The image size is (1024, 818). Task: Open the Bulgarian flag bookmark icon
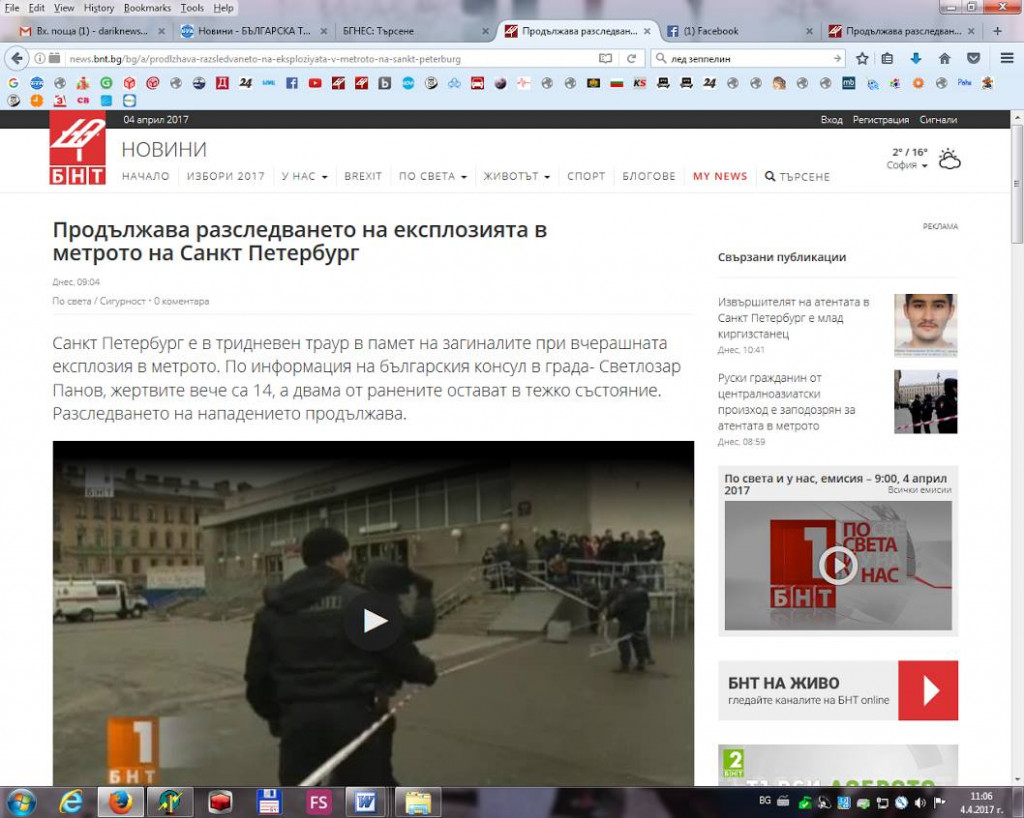click(616, 83)
